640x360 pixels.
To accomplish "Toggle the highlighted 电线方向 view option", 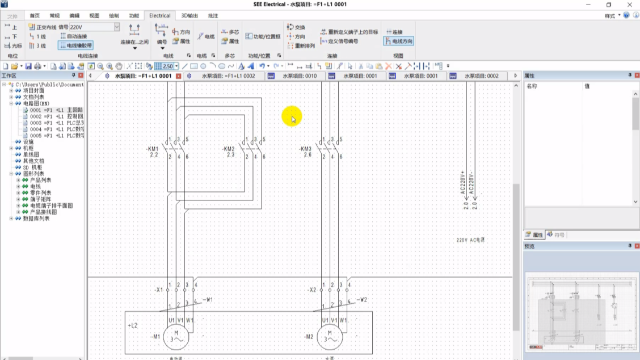I will [398, 41].
